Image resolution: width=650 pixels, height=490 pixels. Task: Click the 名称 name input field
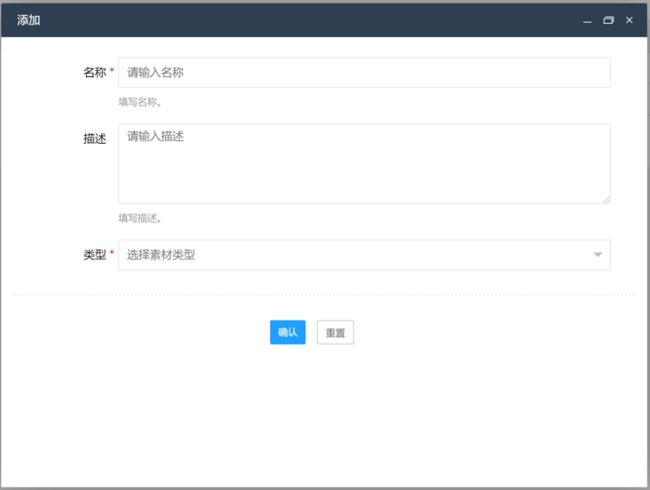[x=364, y=73]
